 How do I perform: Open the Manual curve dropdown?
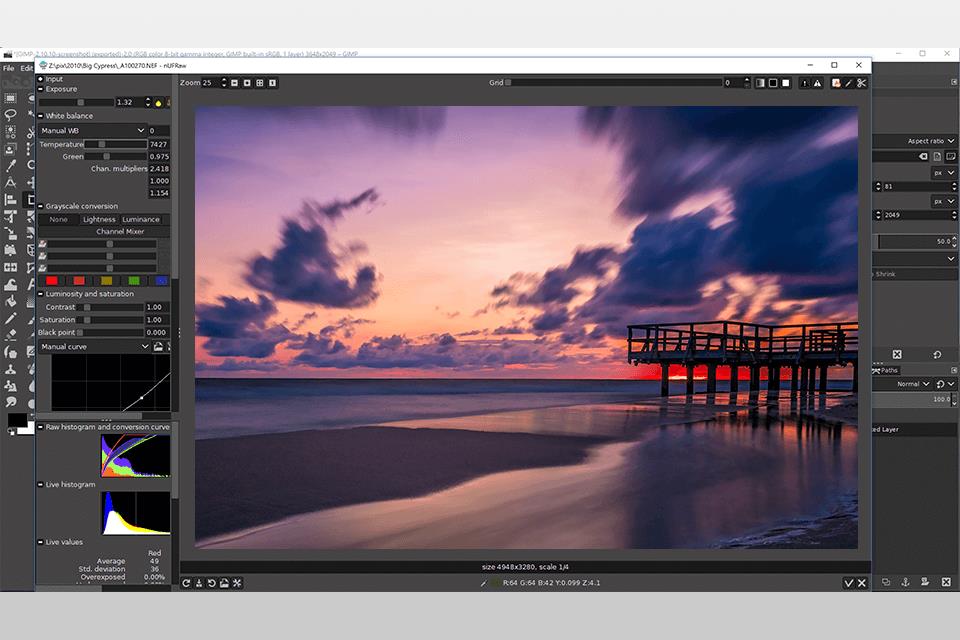click(94, 346)
